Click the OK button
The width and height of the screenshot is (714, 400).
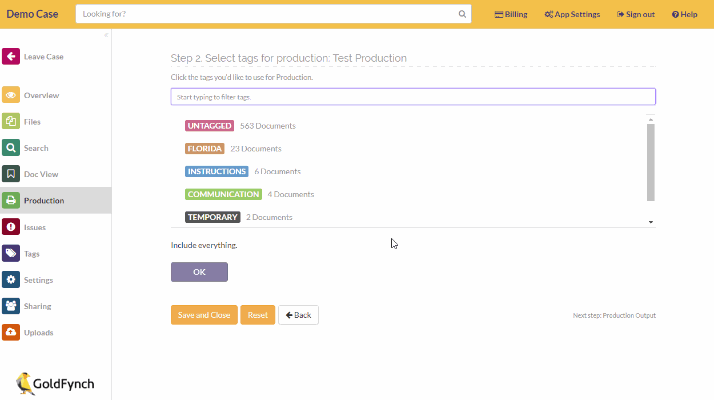199,272
